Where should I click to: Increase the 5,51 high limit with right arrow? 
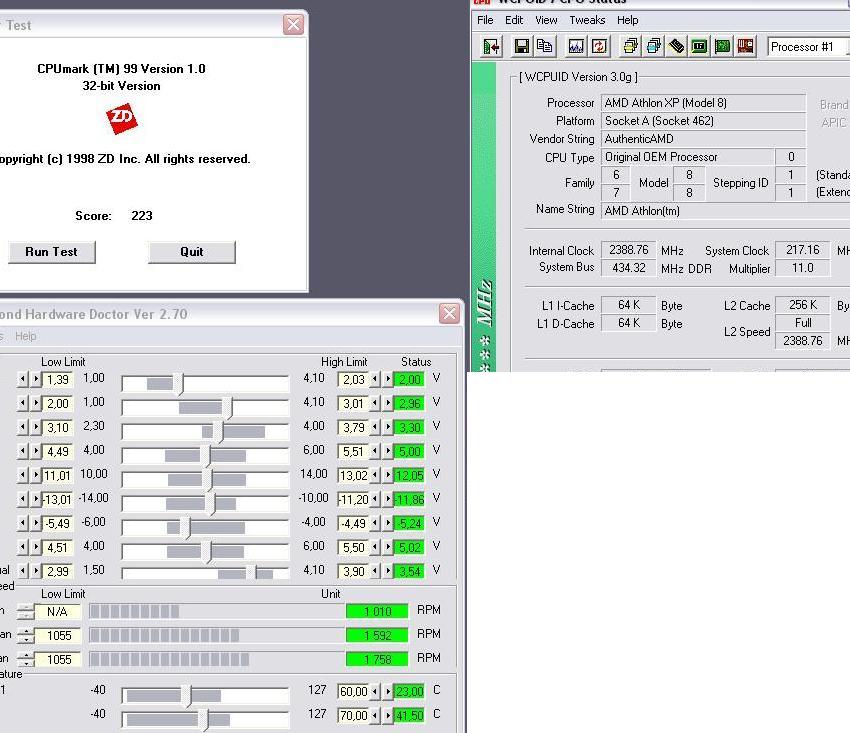click(388, 451)
